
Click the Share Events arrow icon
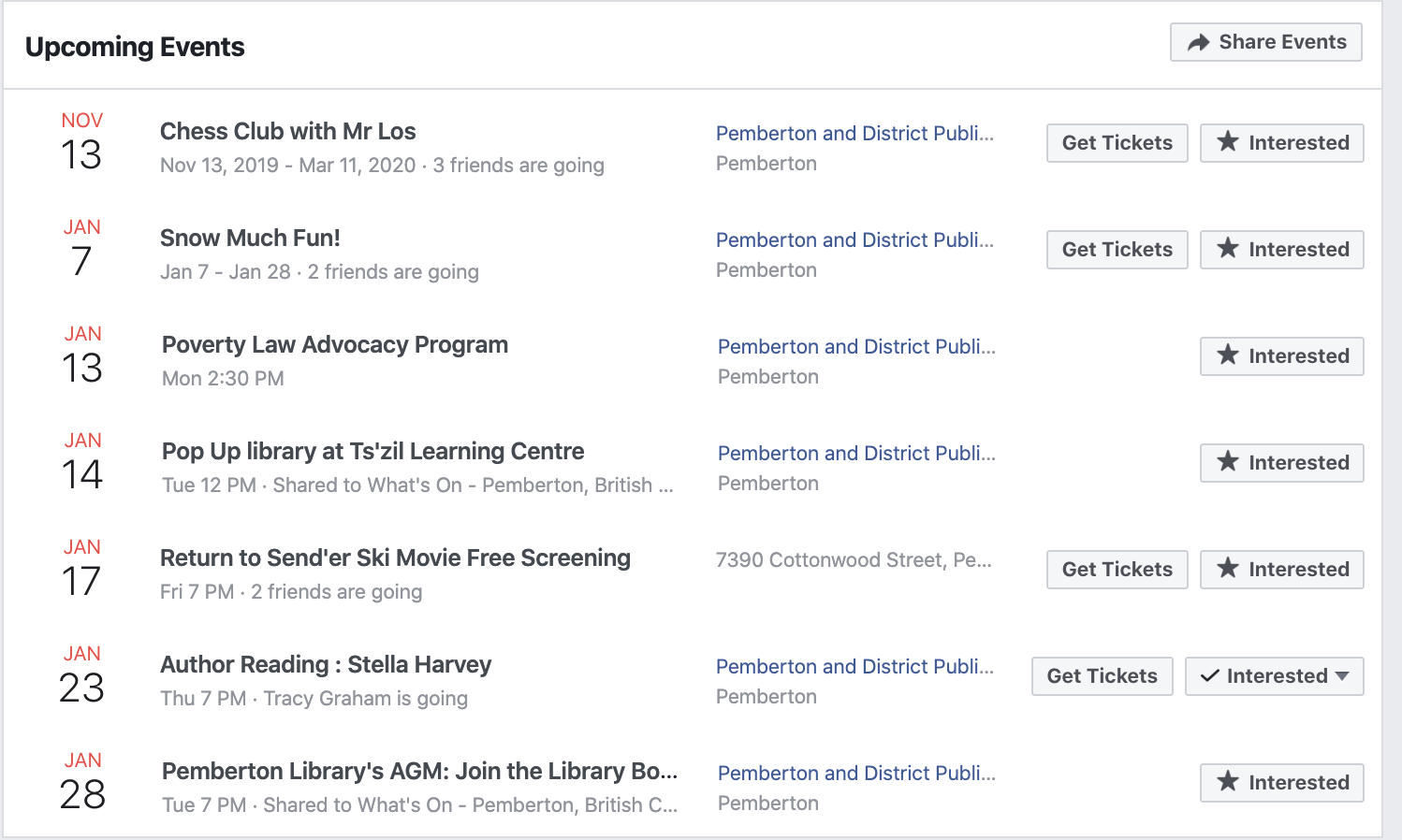[x=1198, y=43]
